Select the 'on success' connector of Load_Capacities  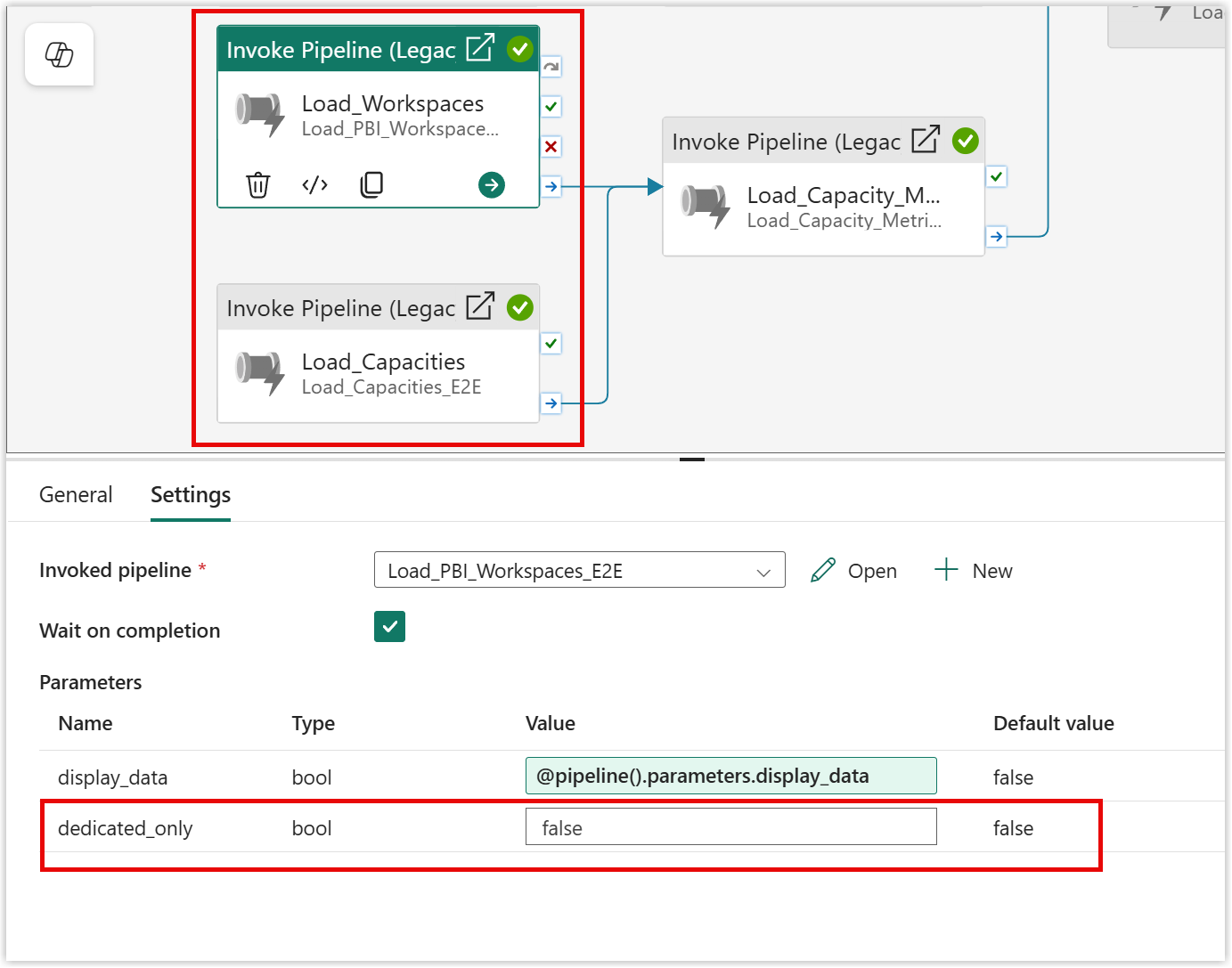(x=551, y=344)
